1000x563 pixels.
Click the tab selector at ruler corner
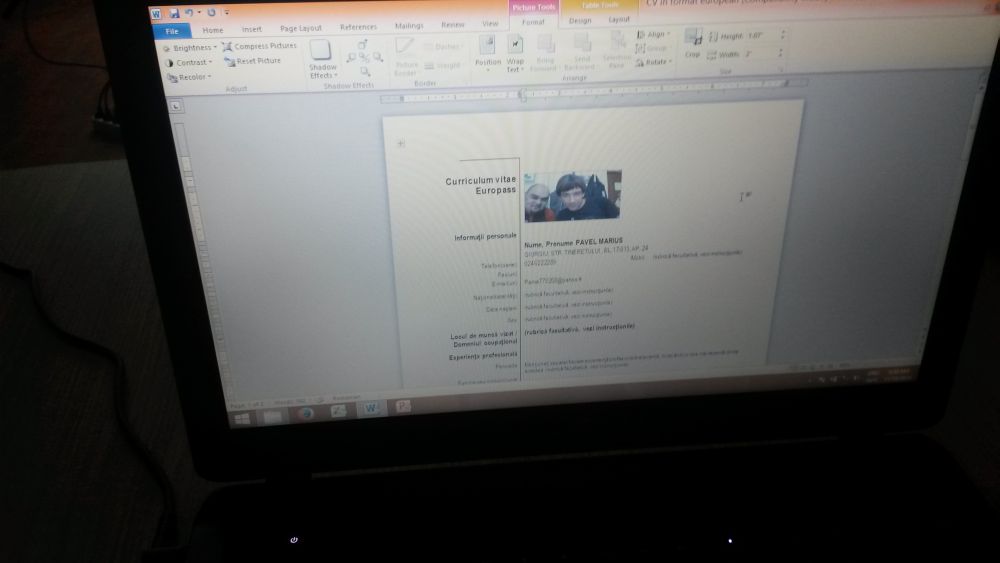pyautogui.click(x=176, y=106)
